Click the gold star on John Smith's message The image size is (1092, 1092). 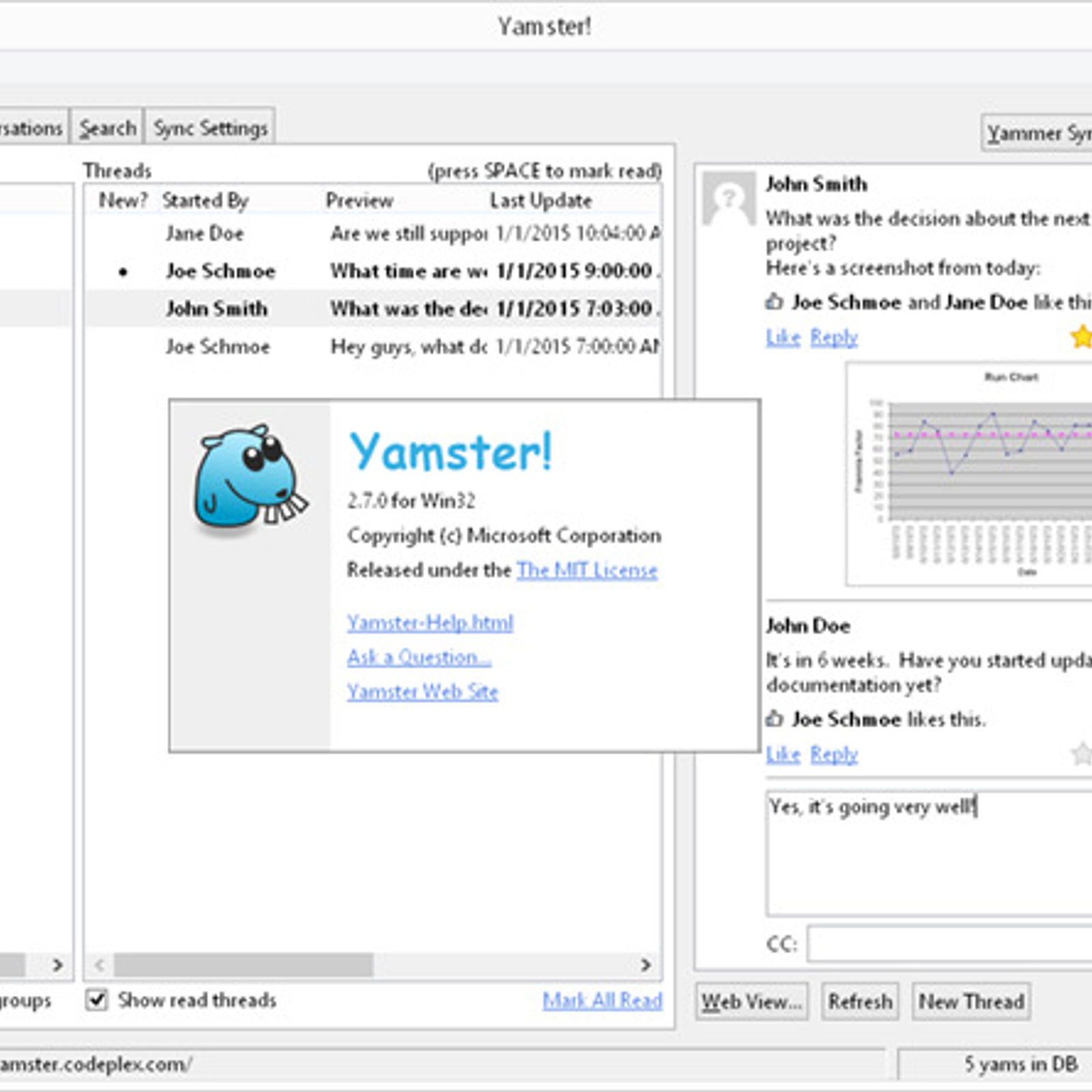pyautogui.click(x=1081, y=336)
